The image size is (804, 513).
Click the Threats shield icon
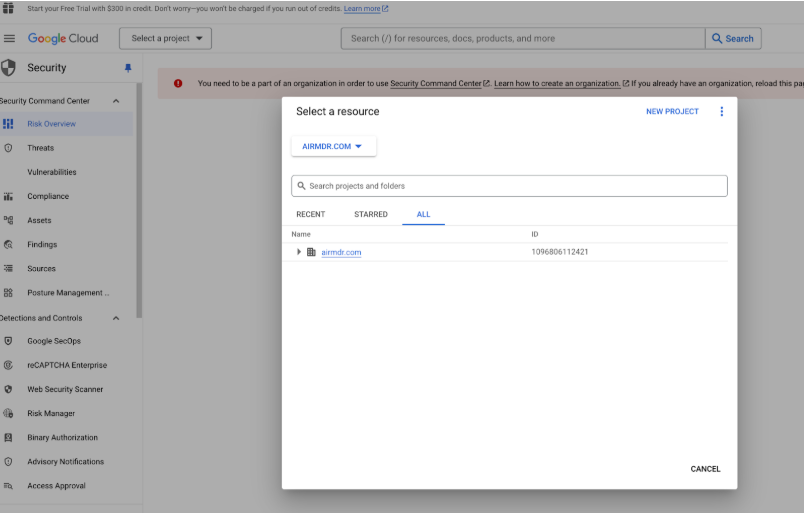8,148
